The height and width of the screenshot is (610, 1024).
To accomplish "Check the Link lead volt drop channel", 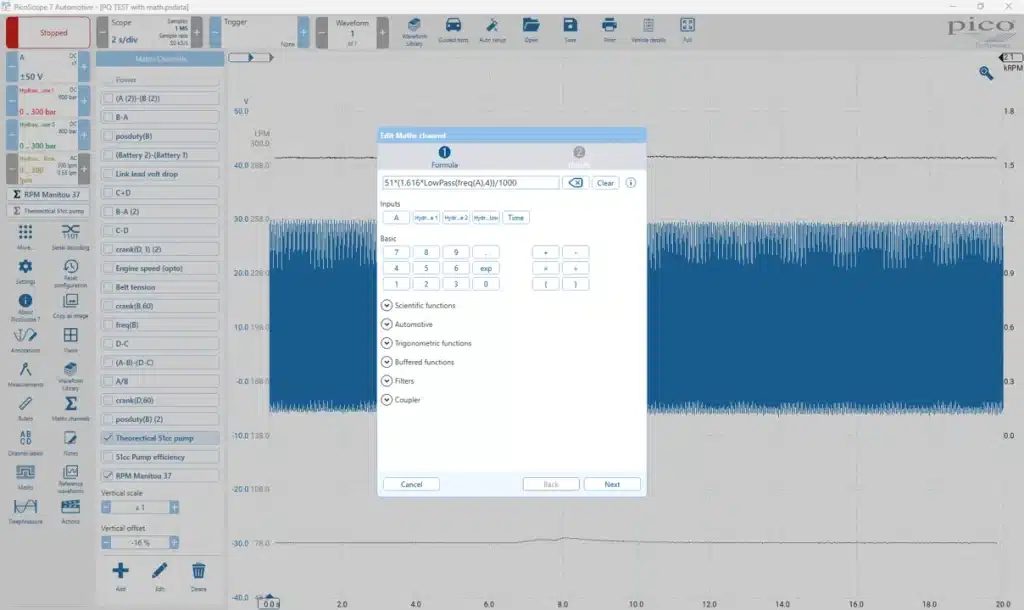I will click(x=108, y=174).
